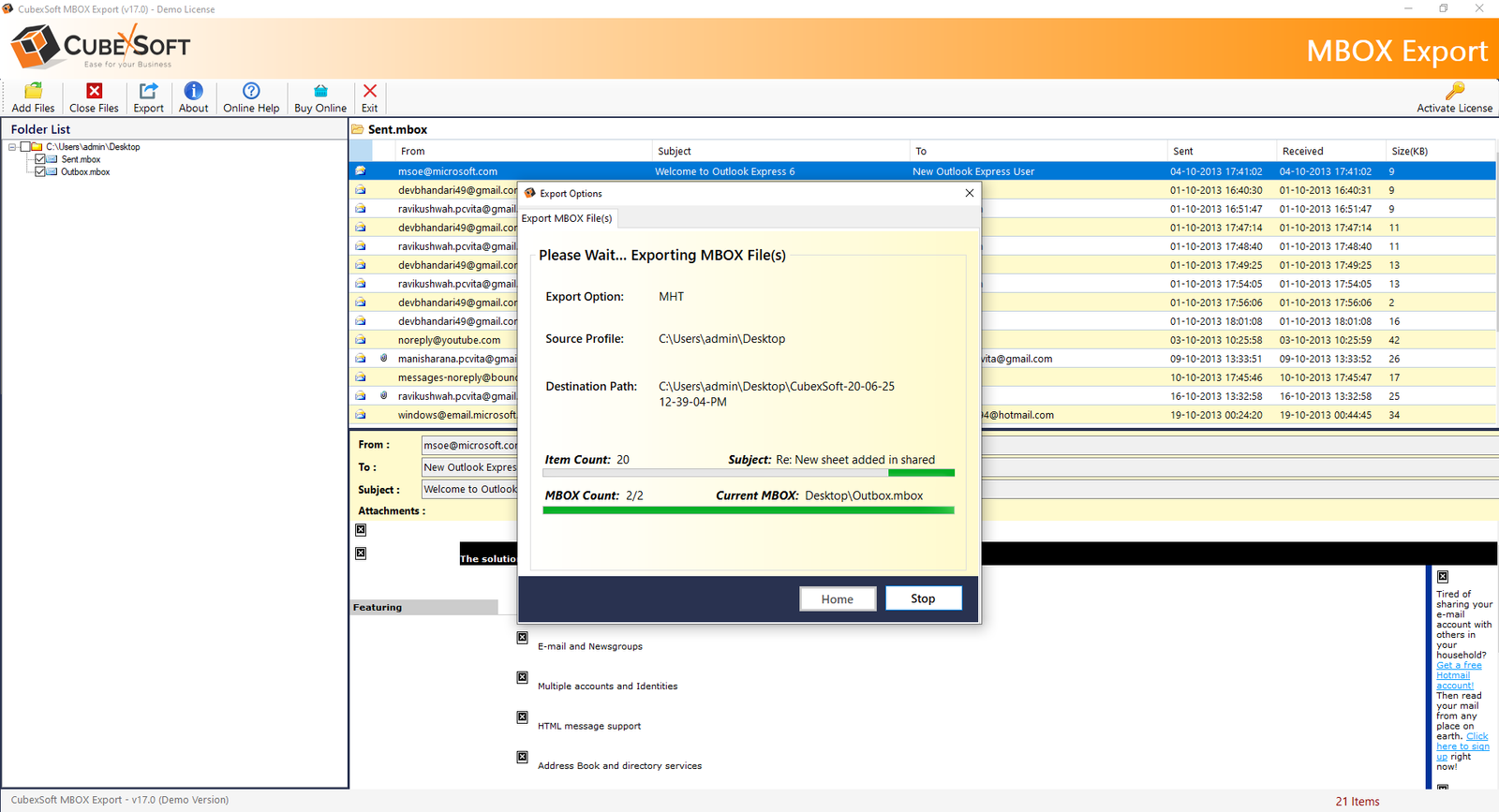
Task: Sort by the Subject column header
Action: (781, 151)
